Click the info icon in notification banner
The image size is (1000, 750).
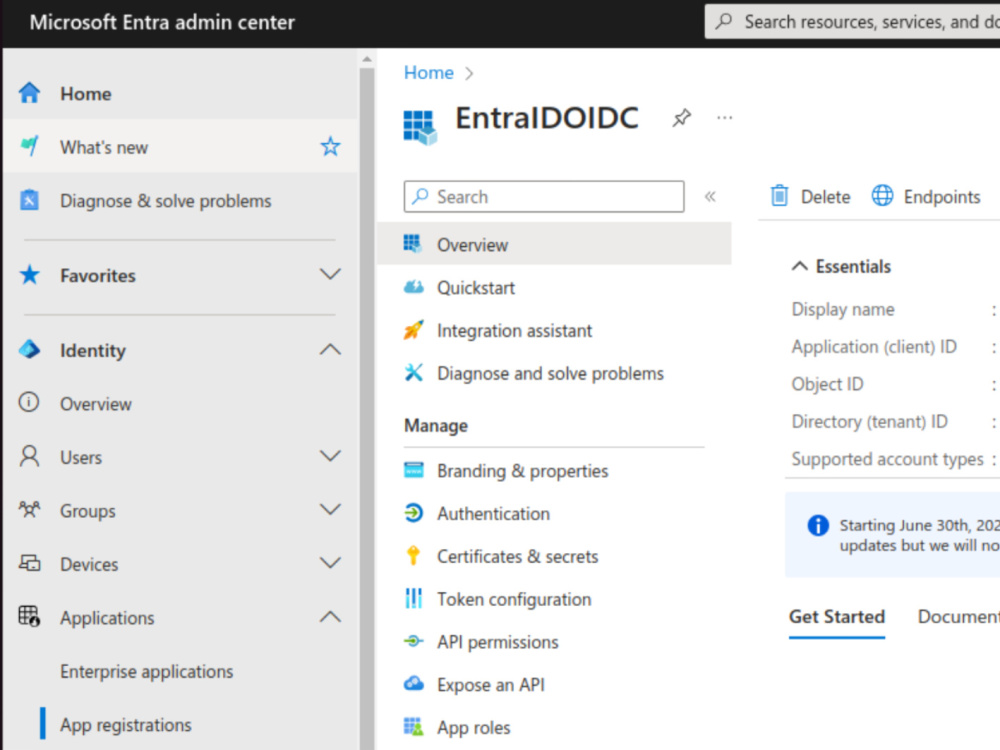[818, 526]
